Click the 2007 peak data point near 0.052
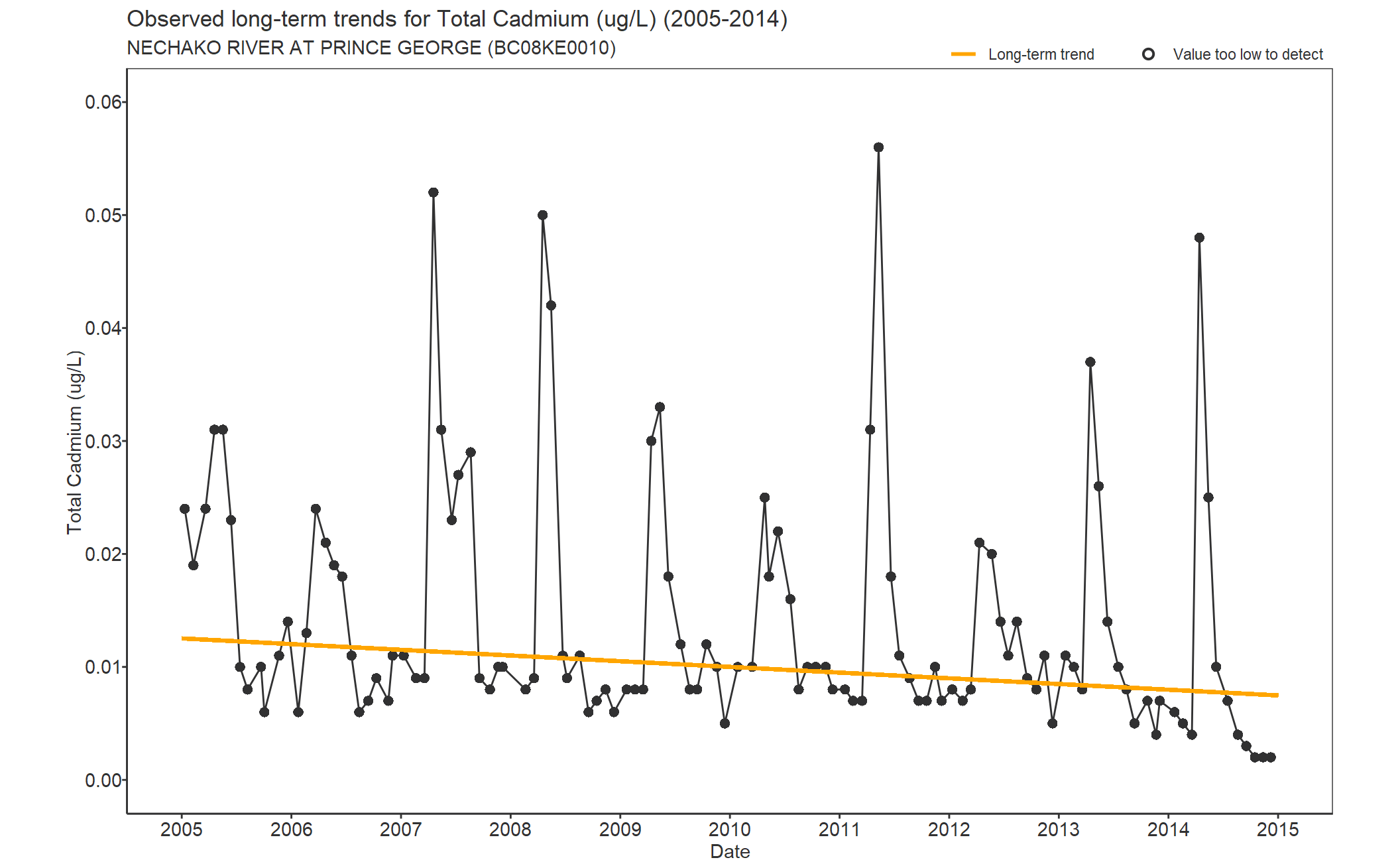 (x=434, y=192)
